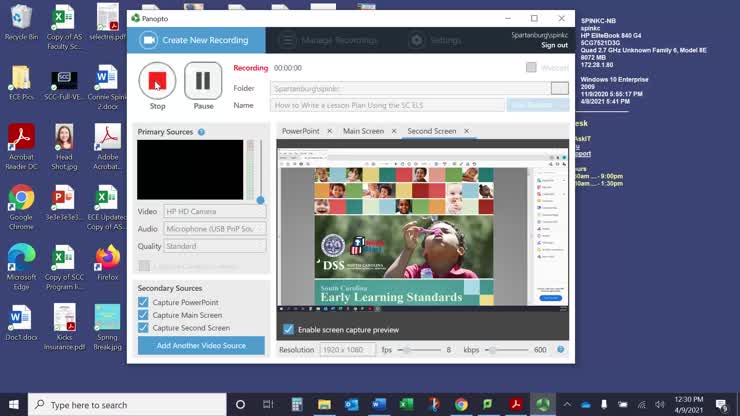Uncheck Capture PowerPoint checkbox
Screen dimensions: 740x416
coord(144,302)
